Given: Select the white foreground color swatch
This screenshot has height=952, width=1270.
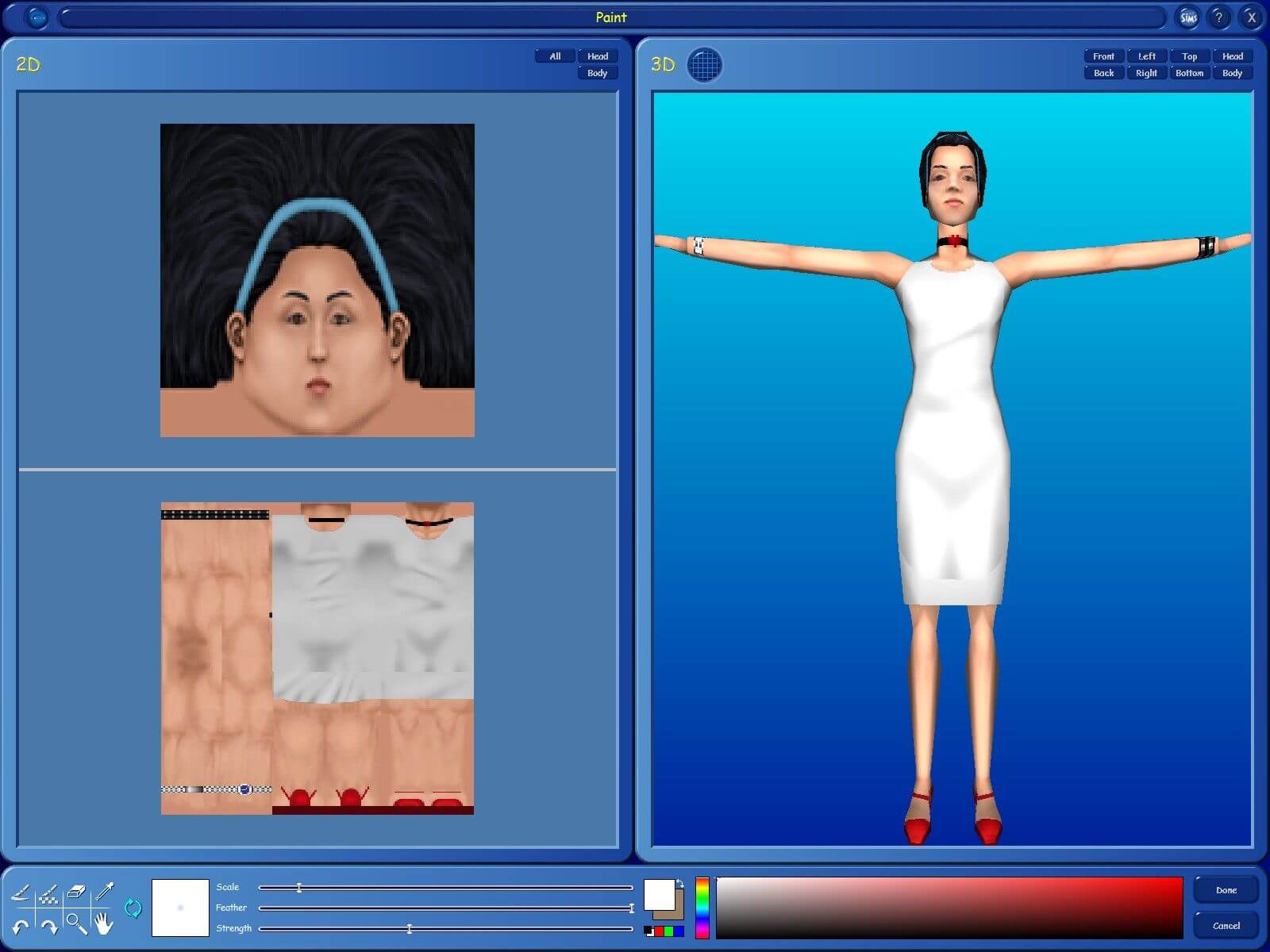Looking at the screenshot, I should [x=659, y=895].
